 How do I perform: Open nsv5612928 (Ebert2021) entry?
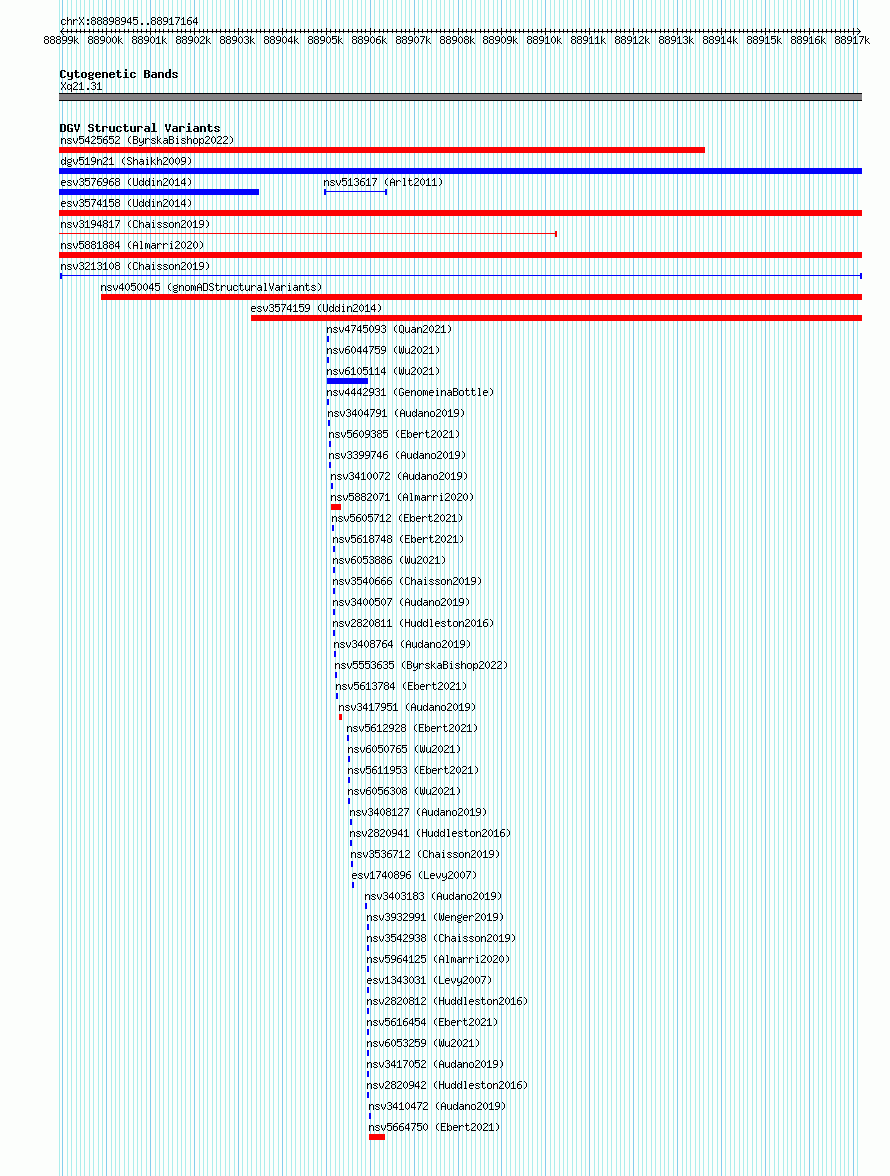(x=412, y=728)
